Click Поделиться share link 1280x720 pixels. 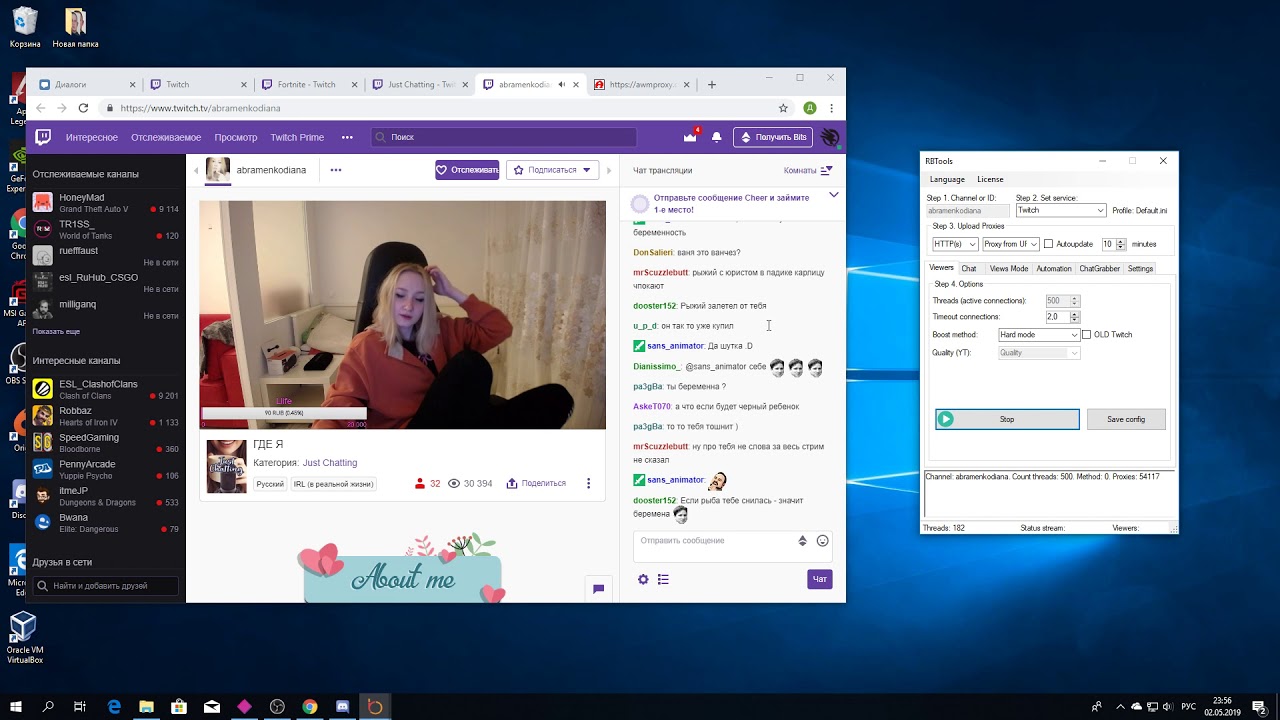point(536,483)
